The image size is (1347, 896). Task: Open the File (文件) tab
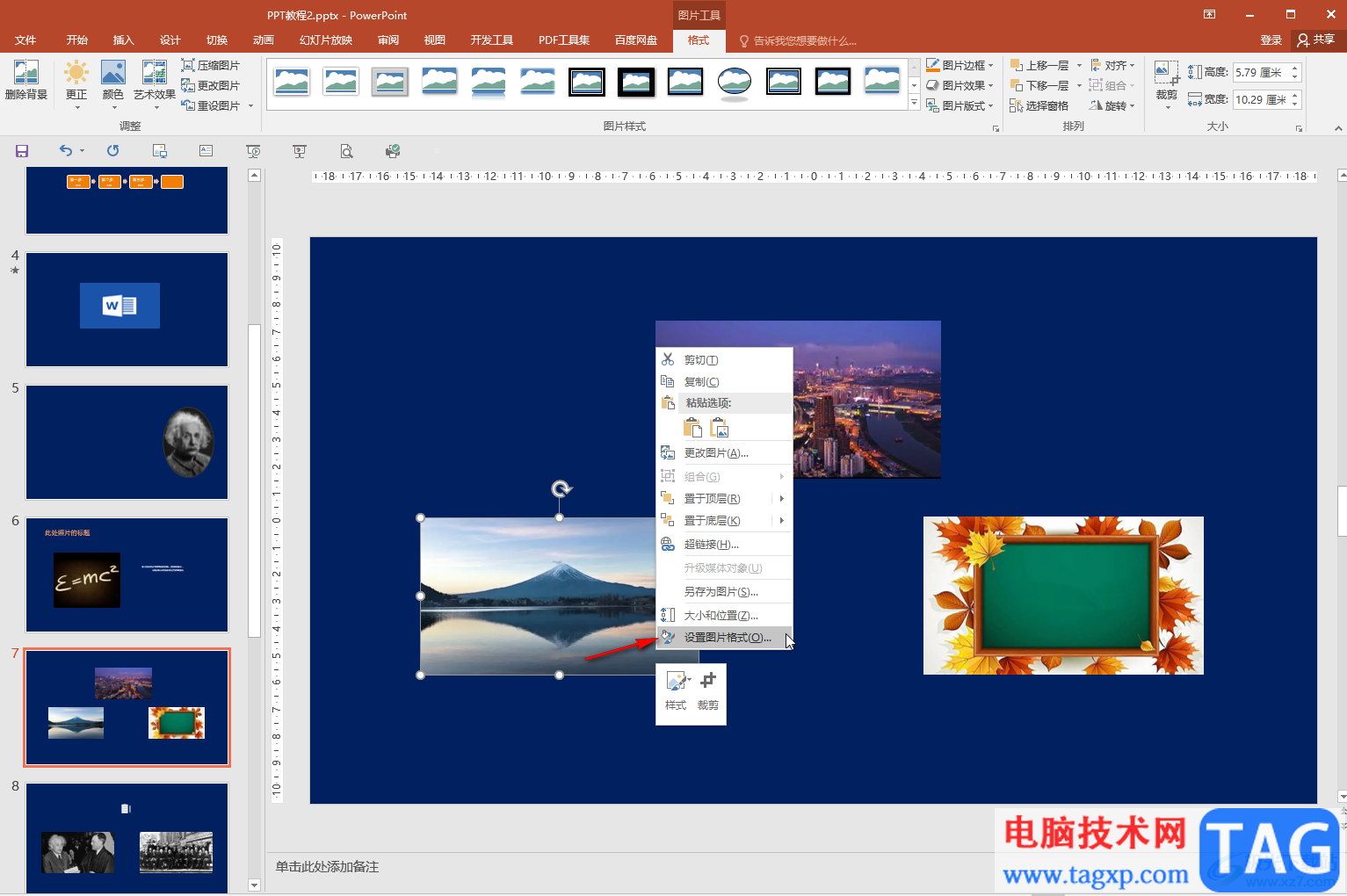tap(25, 40)
